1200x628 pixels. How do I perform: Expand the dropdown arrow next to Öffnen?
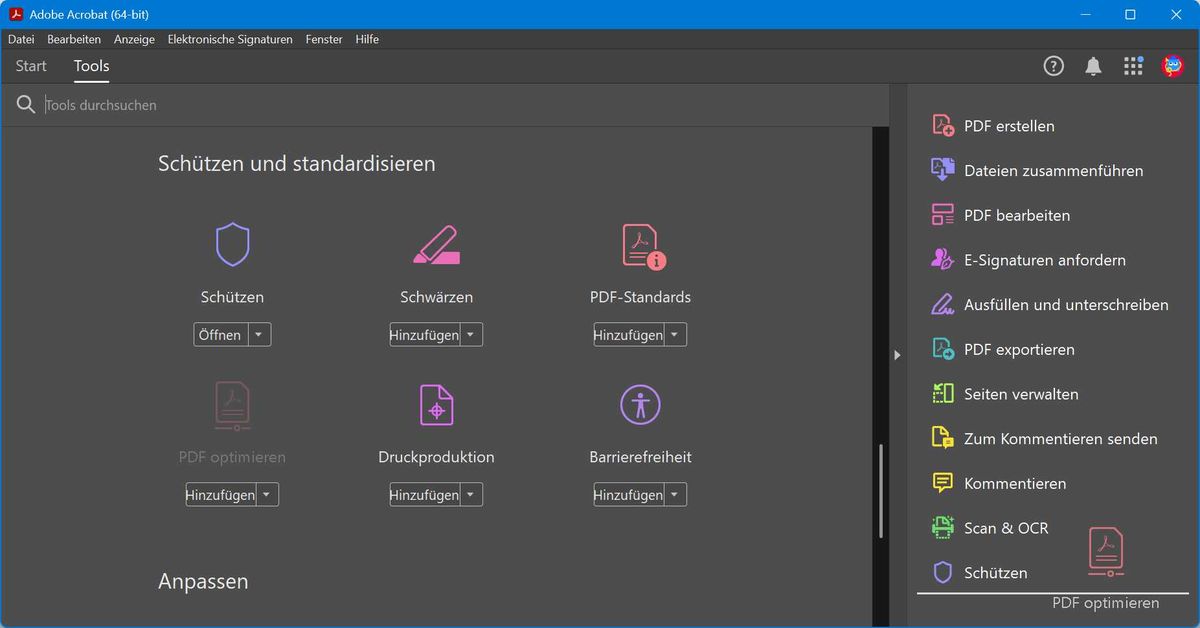click(x=259, y=335)
